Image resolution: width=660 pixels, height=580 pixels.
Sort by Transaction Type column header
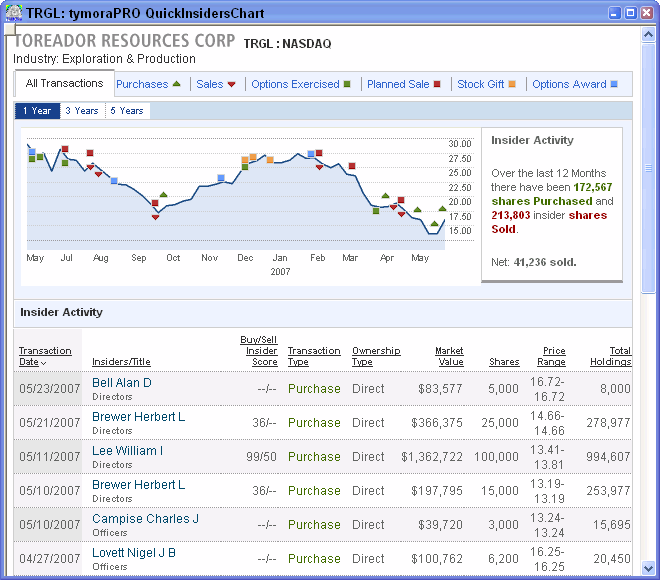tap(314, 356)
